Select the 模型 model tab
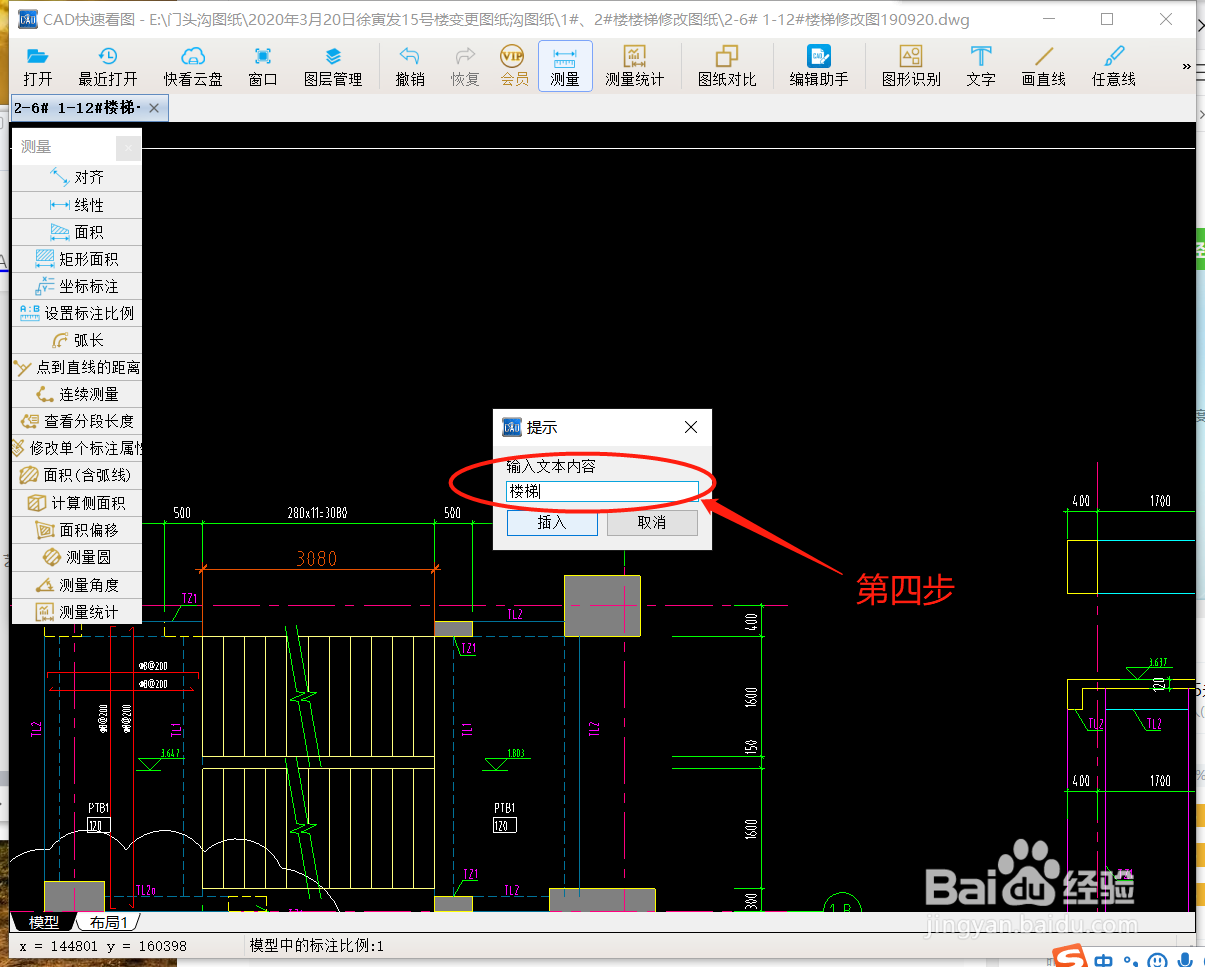This screenshot has width=1205, height=967. click(x=44, y=922)
